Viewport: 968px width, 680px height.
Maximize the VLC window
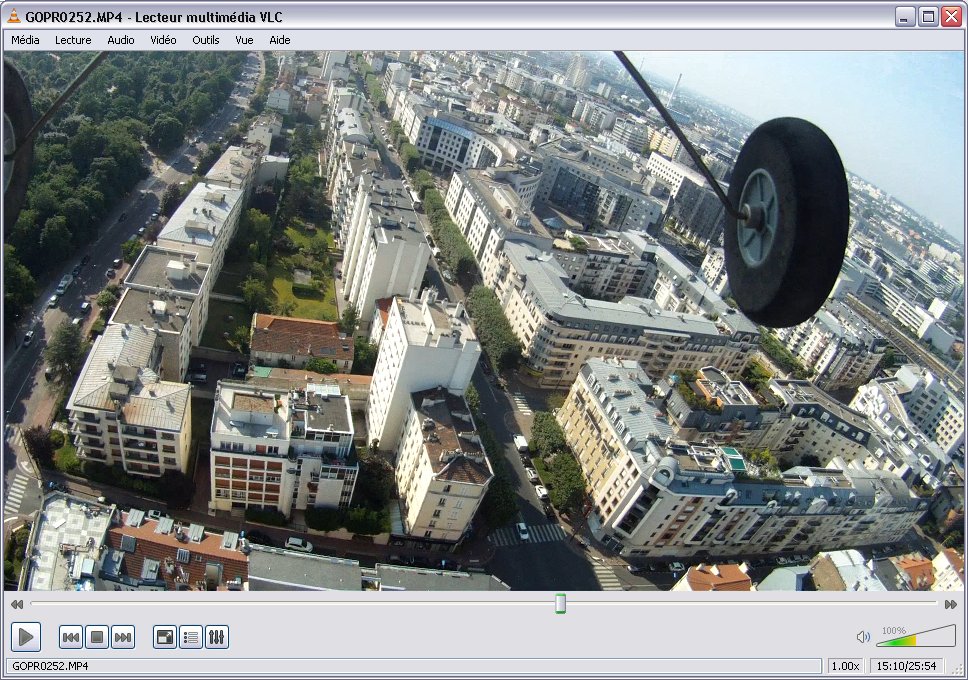tap(927, 17)
